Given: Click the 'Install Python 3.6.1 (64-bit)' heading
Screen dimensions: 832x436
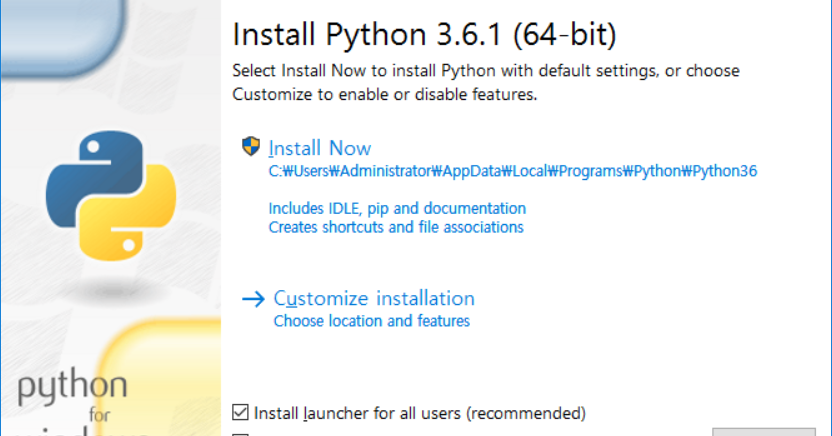Looking at the screenshot, I should 424,35.
